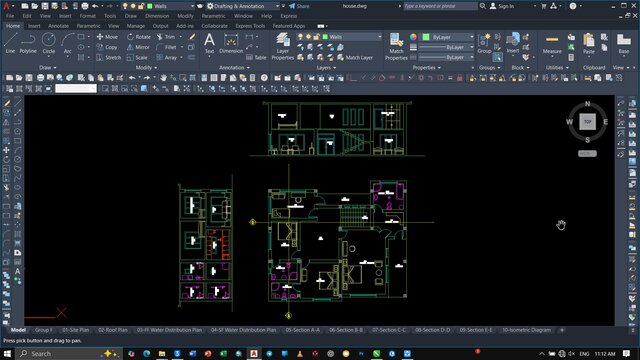
Task: Open the 10-Isometric Diagram layout tab
Action: click(x=526, y=330)
